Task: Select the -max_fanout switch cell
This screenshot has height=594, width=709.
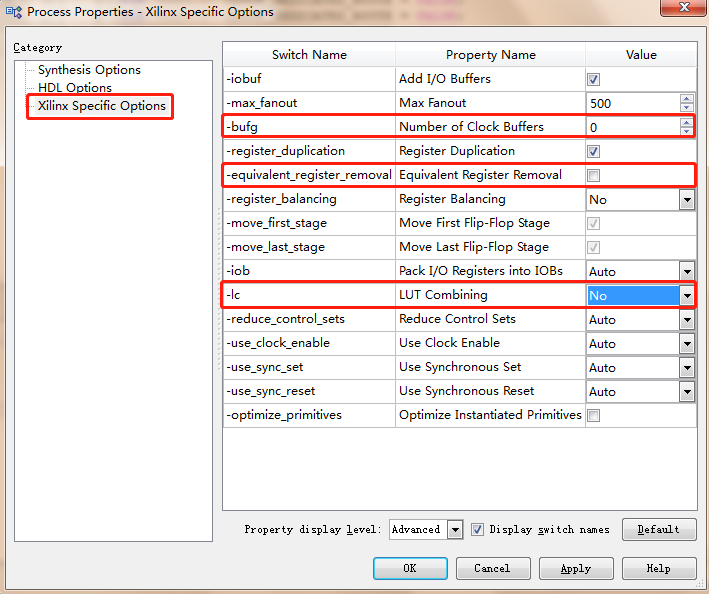Action: click(309, 103)
